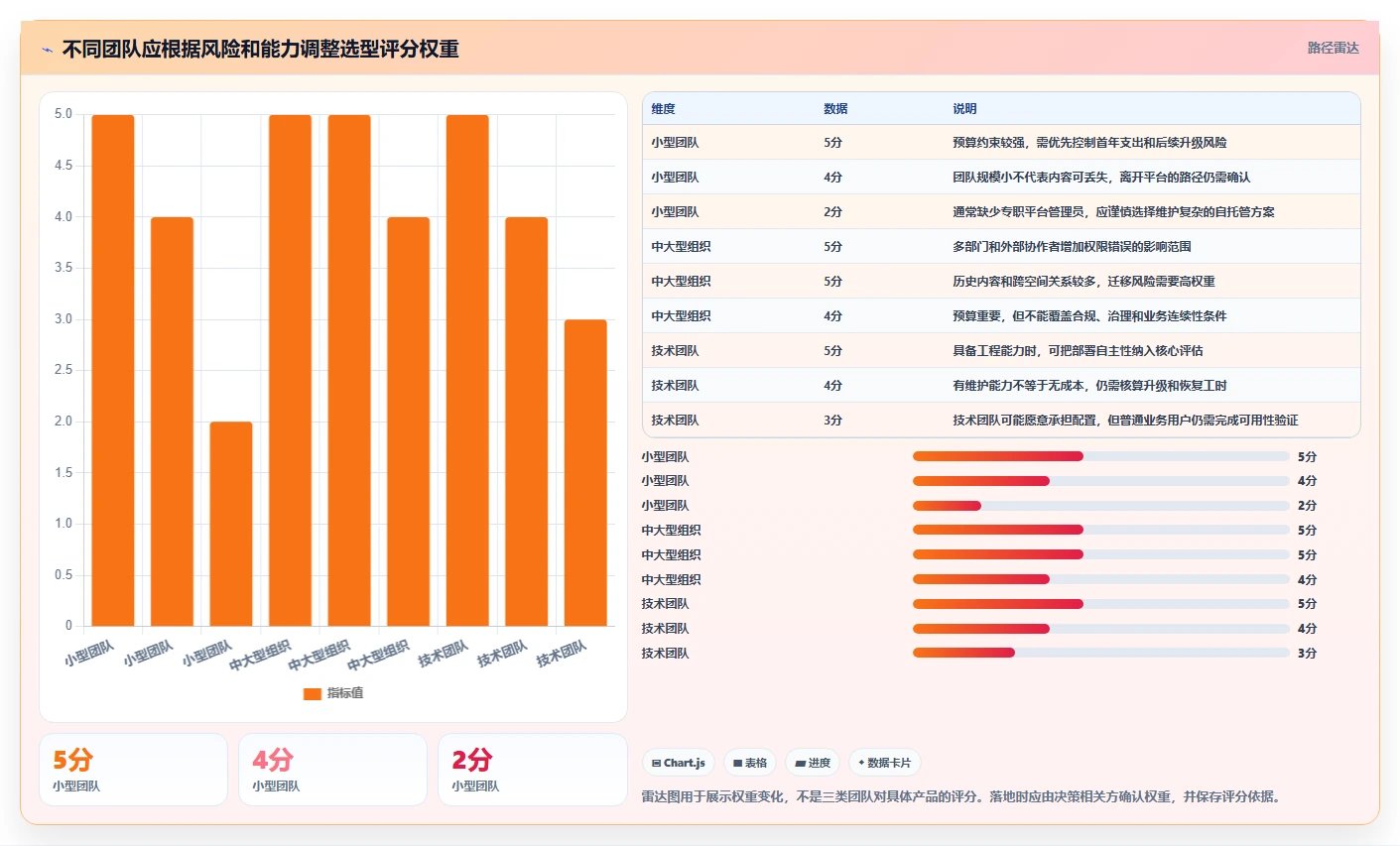The width and height of the screenshot is (1400, 846).
Task: Select the 表格 tag chip
Action: (750, 763)
